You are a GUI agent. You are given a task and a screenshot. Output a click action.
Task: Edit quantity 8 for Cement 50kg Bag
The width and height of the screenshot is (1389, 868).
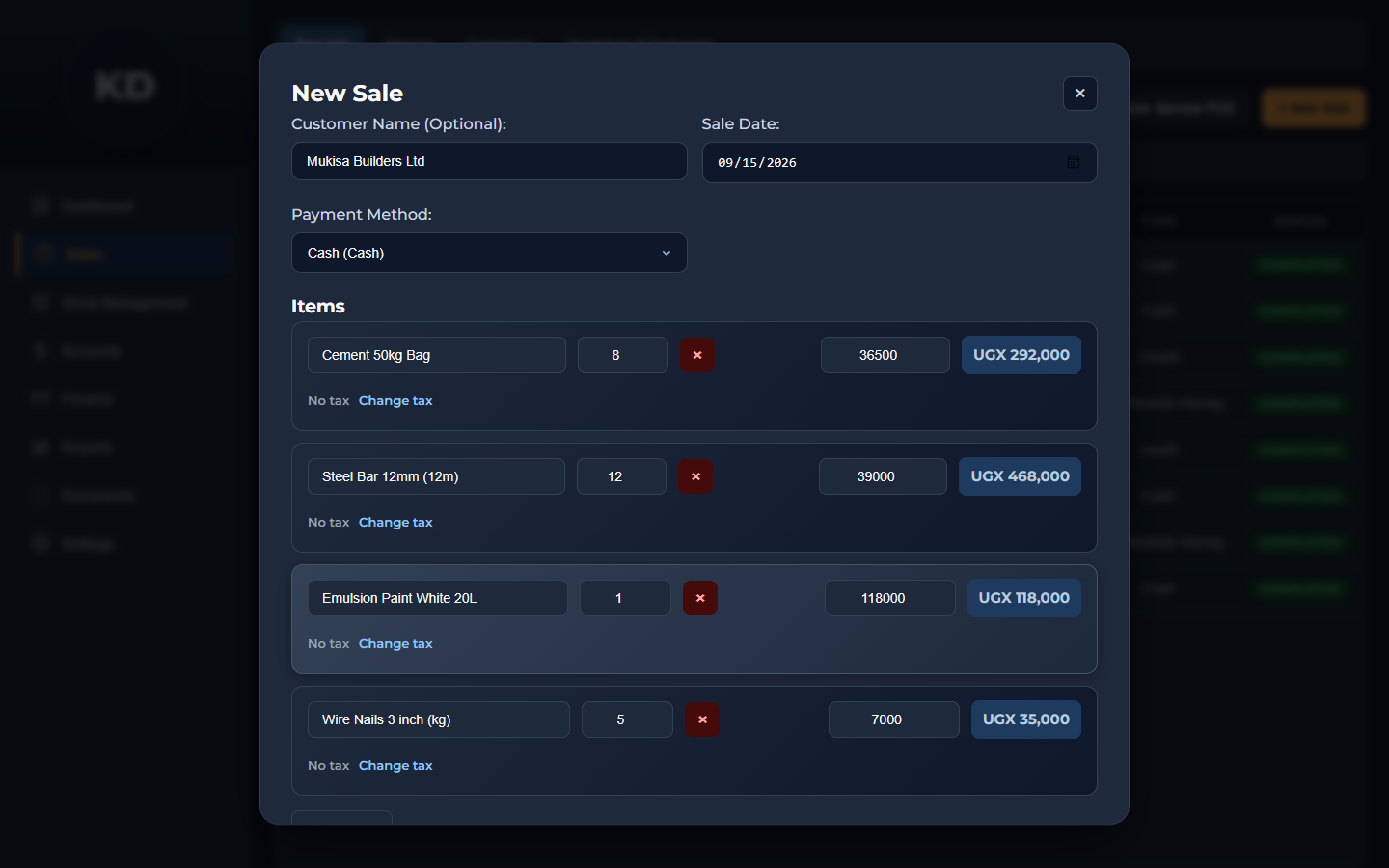622,355
